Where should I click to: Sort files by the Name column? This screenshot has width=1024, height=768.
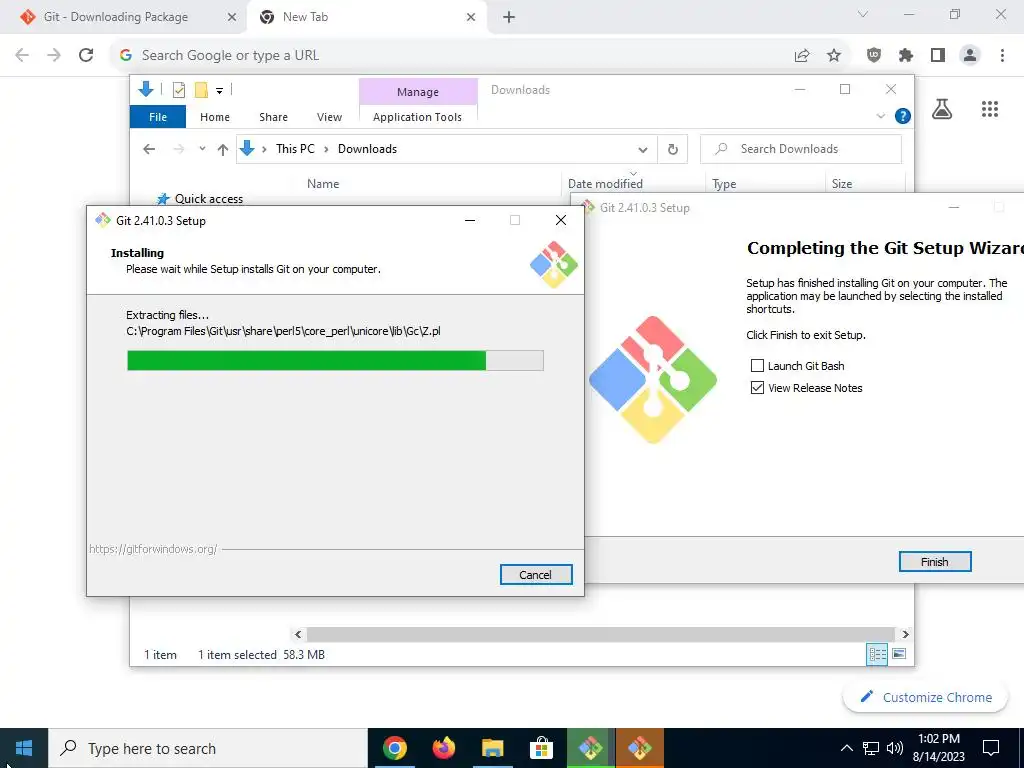(x=323, y=184)
